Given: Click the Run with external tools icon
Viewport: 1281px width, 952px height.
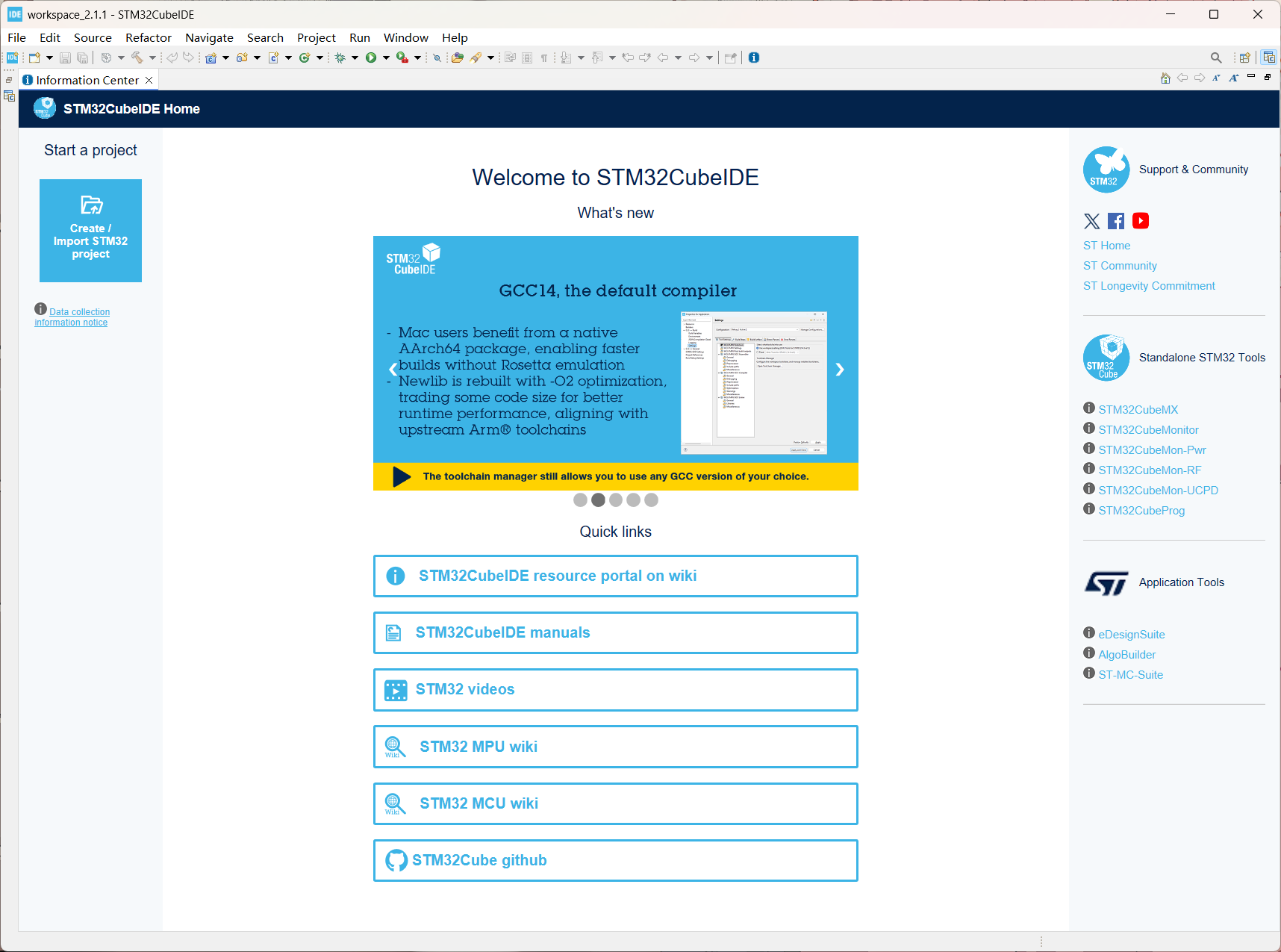Looking at the screenshot, I should point(402,57).
